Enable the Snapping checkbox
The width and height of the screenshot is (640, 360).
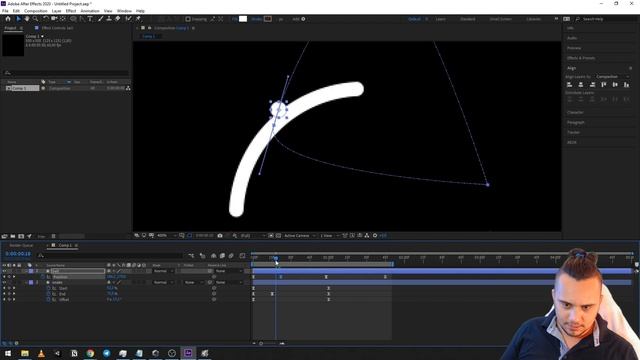[x=188, y=19]
